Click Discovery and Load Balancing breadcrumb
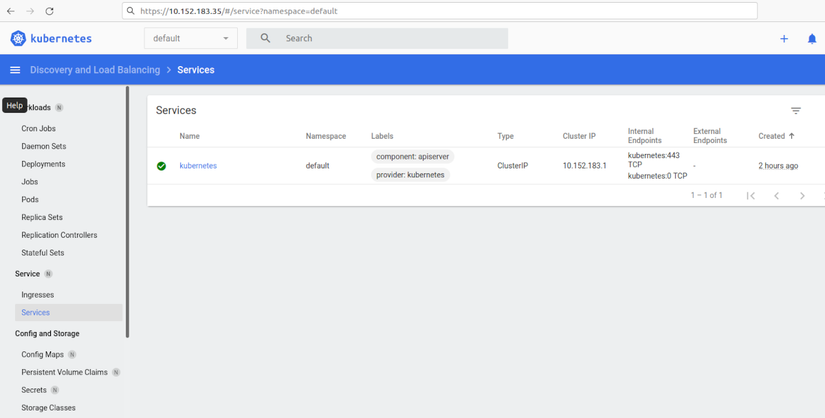Viewport: 825px width, 418px height. [95, 70]
